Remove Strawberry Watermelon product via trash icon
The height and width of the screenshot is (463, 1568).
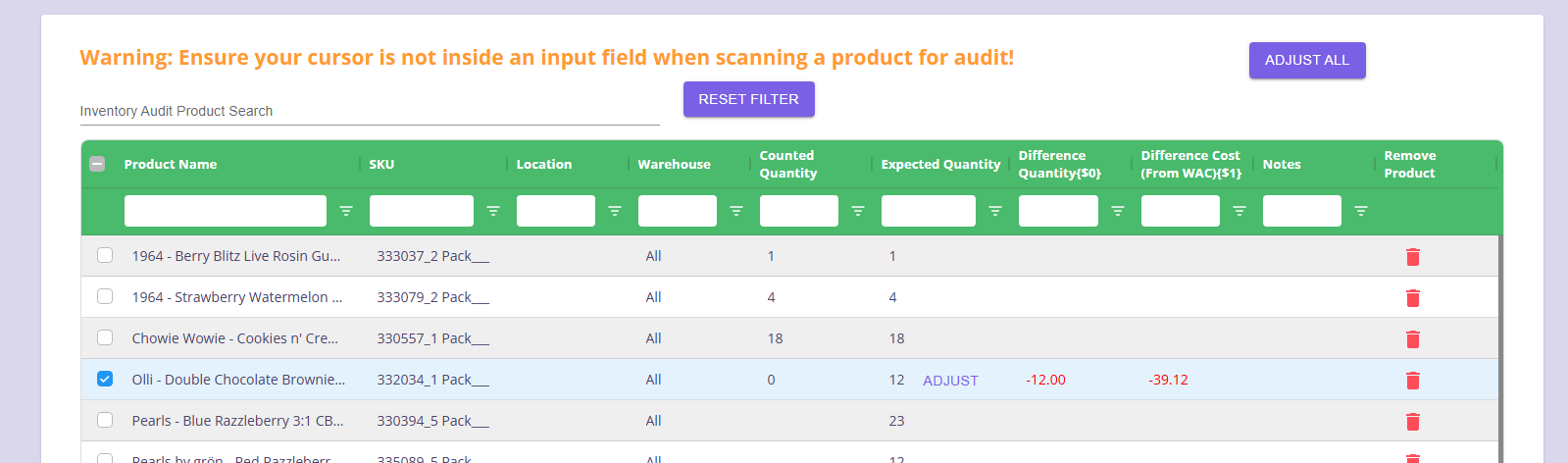[x=1412, y=298]
